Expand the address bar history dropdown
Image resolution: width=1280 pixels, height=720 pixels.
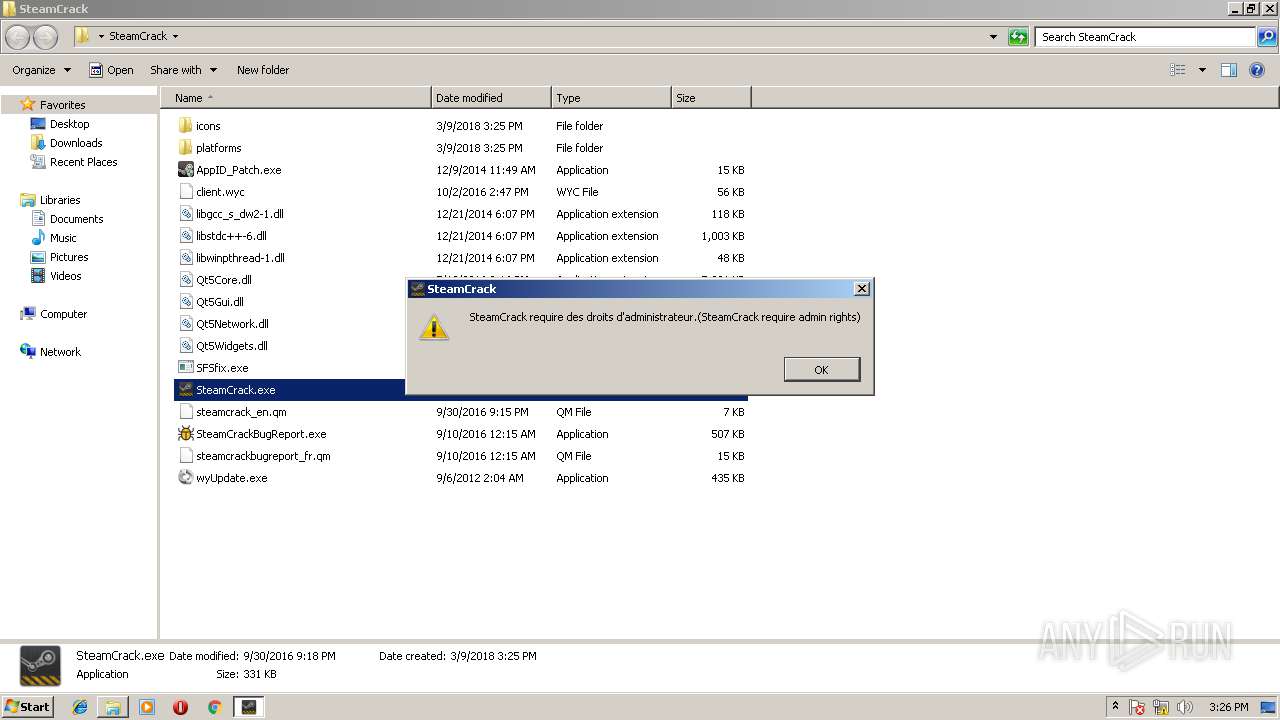click(x=993, y=37)
